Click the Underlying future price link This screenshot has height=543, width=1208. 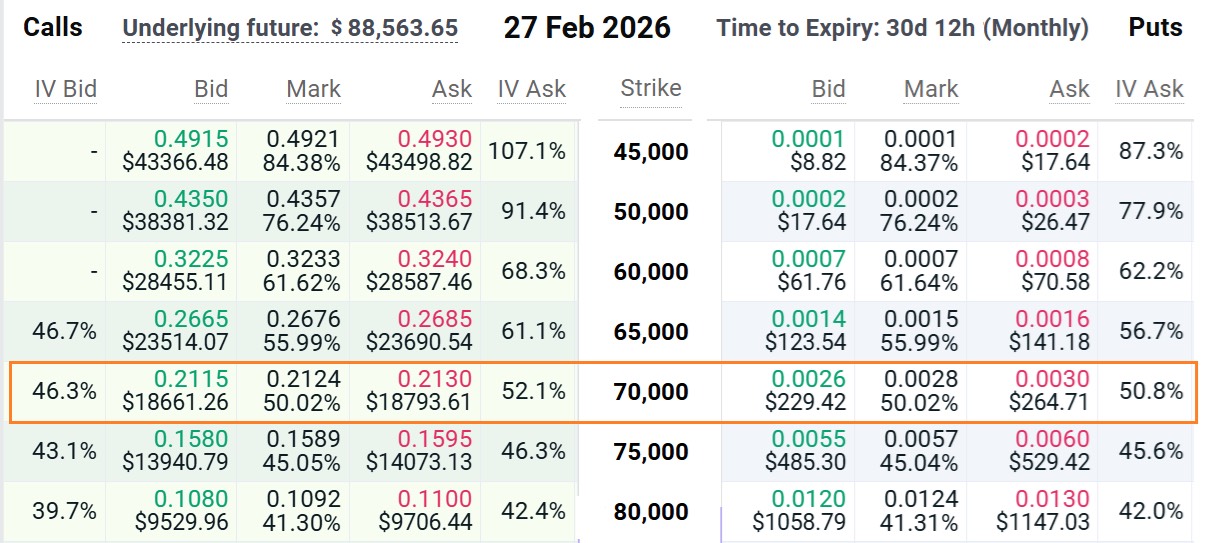(290, 28)
